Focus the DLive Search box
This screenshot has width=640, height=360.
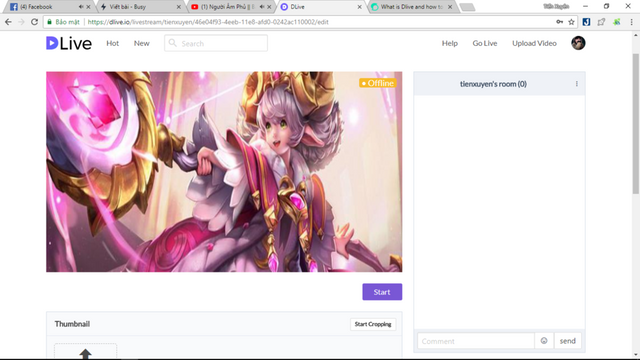tap(216, 43)
